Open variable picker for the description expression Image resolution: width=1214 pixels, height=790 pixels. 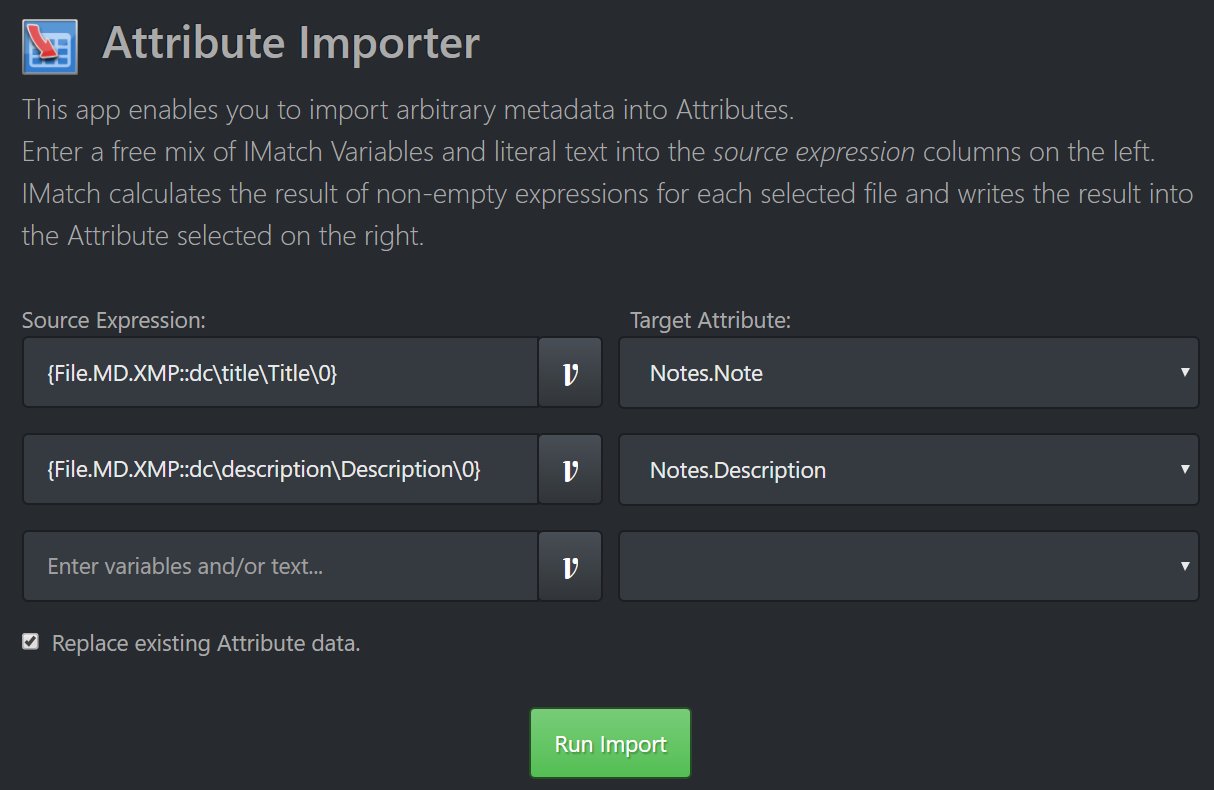point(570,469)
